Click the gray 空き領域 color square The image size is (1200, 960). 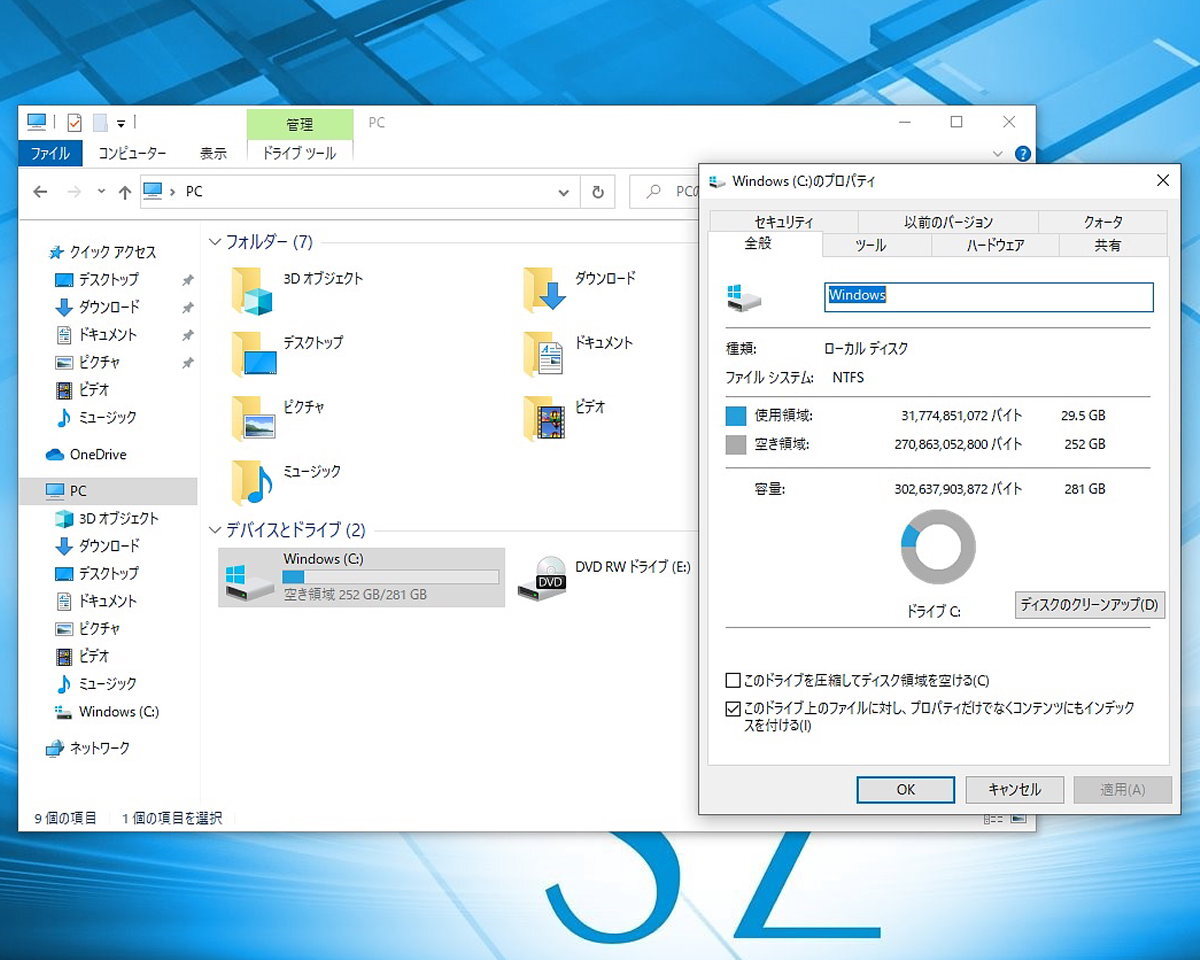[x=736, y=445]
